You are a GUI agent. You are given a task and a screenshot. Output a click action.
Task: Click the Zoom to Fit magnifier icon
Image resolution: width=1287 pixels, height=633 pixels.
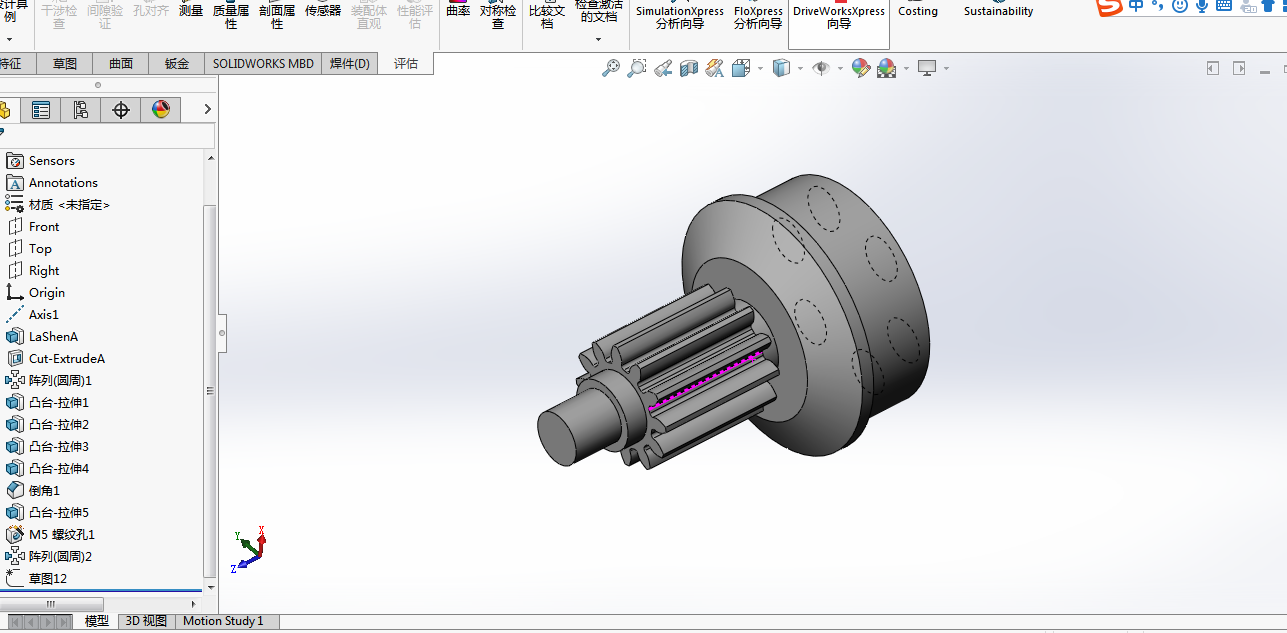tap(610, 68)
